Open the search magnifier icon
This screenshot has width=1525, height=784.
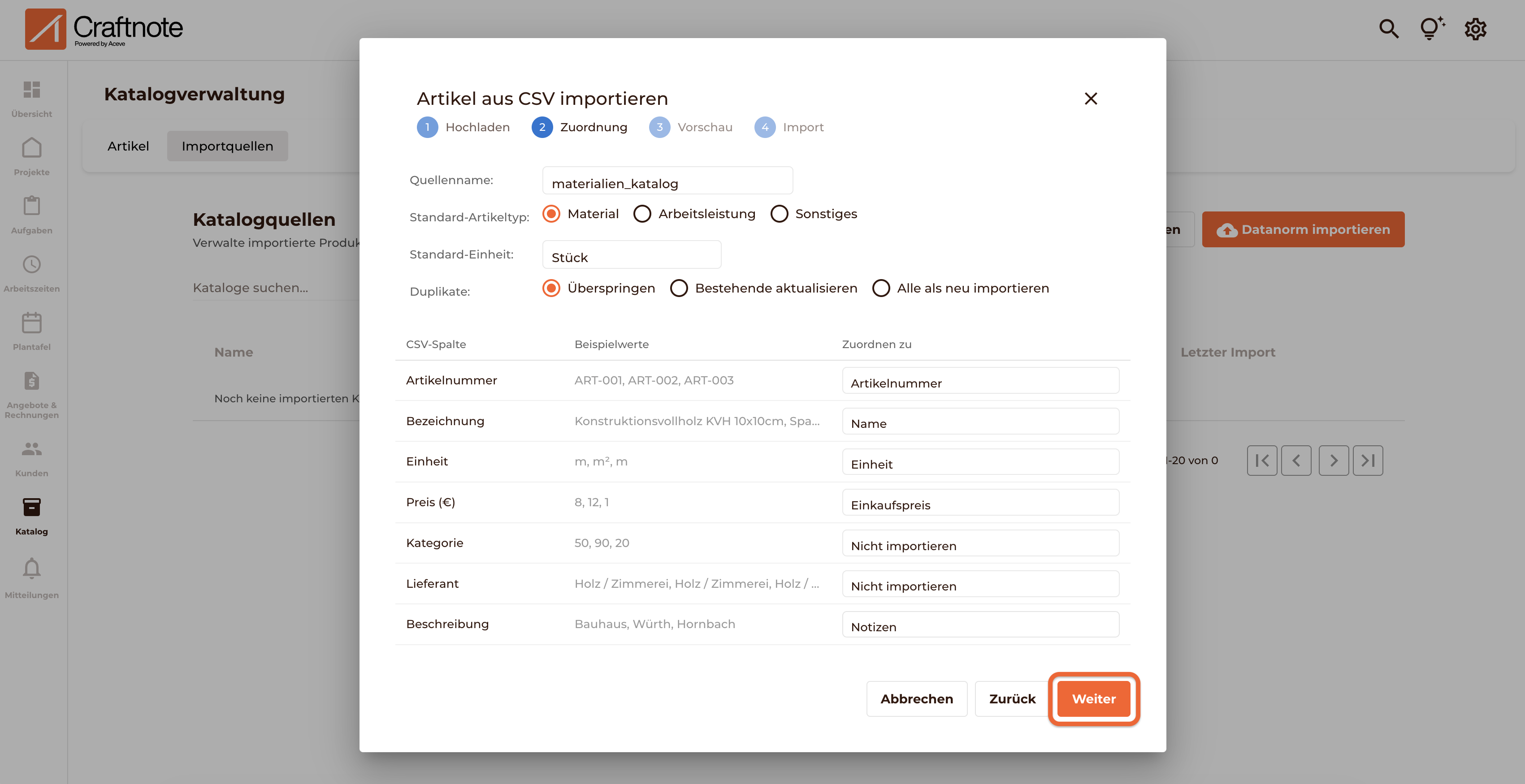(1388, 28)
